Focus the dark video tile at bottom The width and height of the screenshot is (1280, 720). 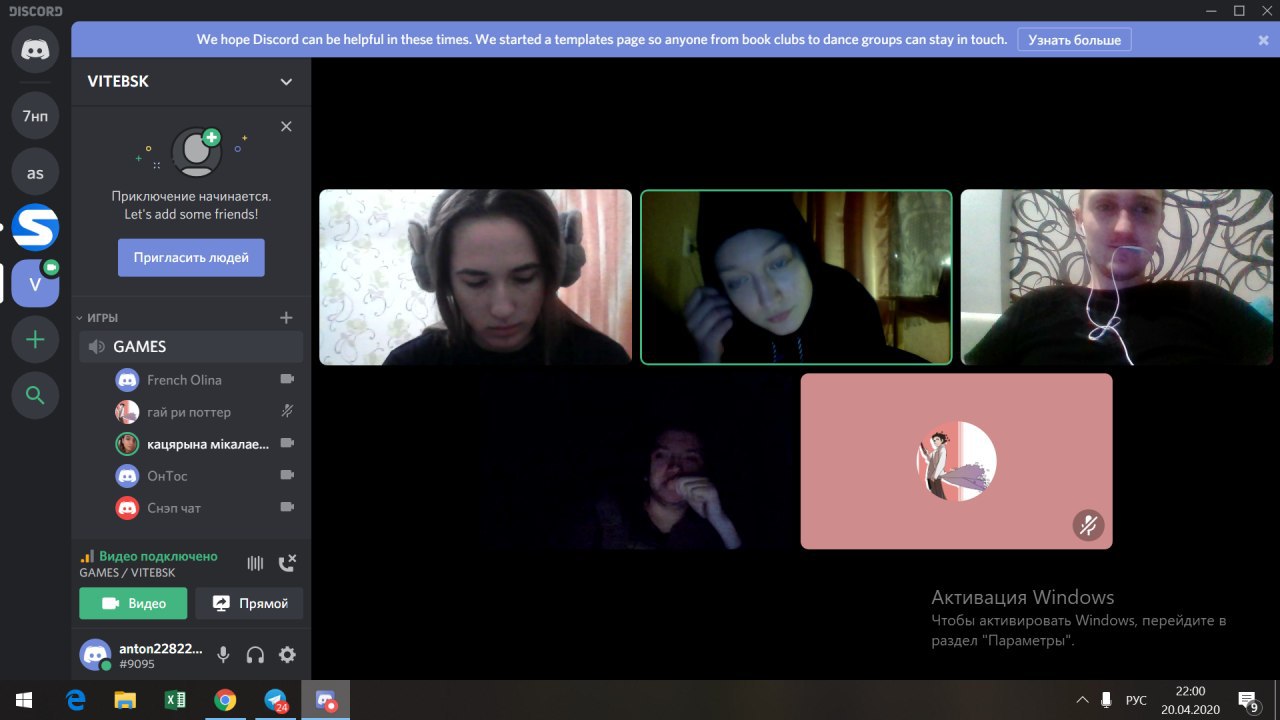(x=636, y=461)
